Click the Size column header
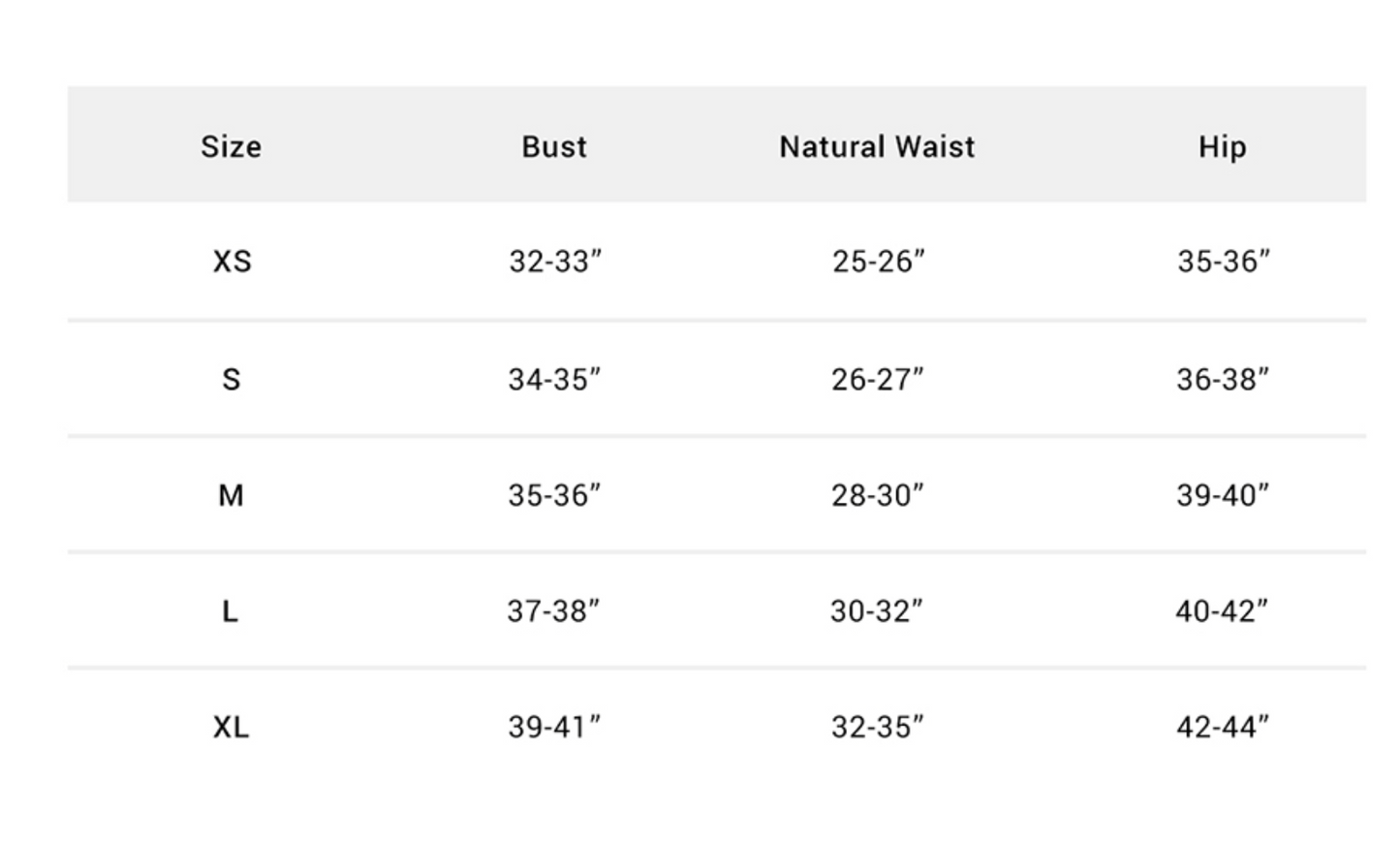The image size is (1400, 842). (x=231, y=146)
